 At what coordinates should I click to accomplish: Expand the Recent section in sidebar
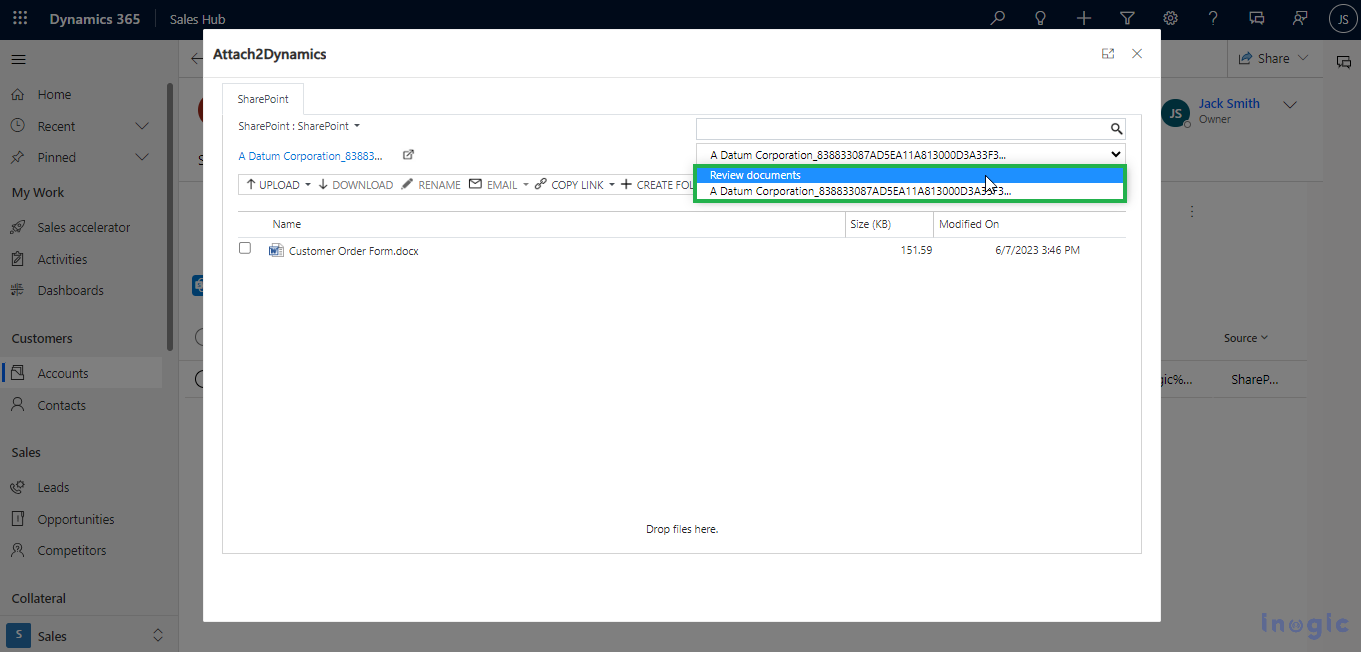142,126
